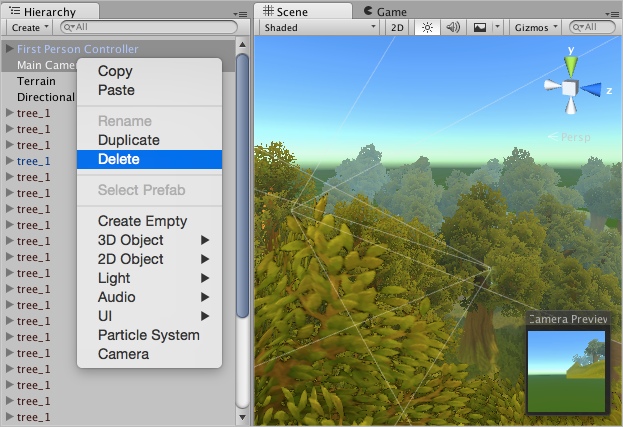Screen dimensions: 623x427
Task: Switch to the Game tab
Action: pos(385,12)
